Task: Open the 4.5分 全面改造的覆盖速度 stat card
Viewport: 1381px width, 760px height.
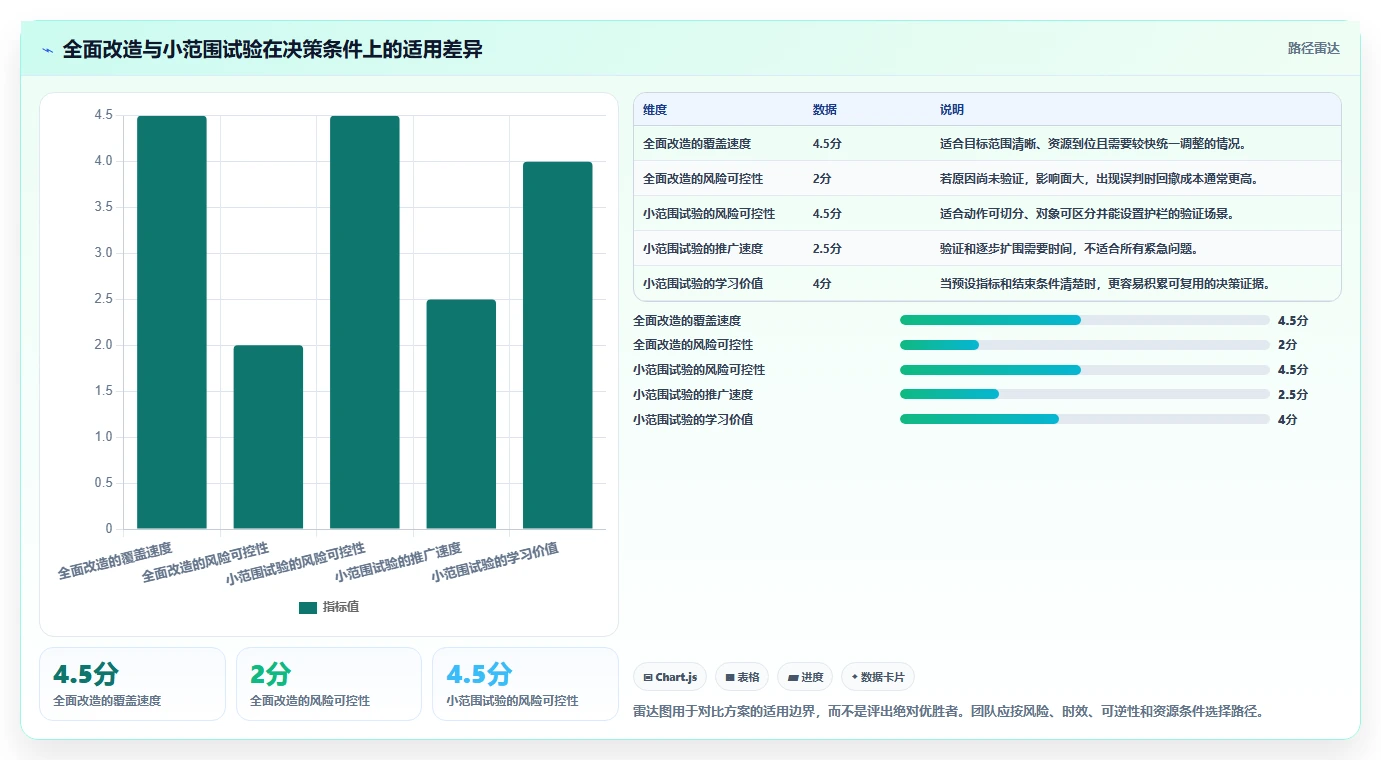Action: 132,684
